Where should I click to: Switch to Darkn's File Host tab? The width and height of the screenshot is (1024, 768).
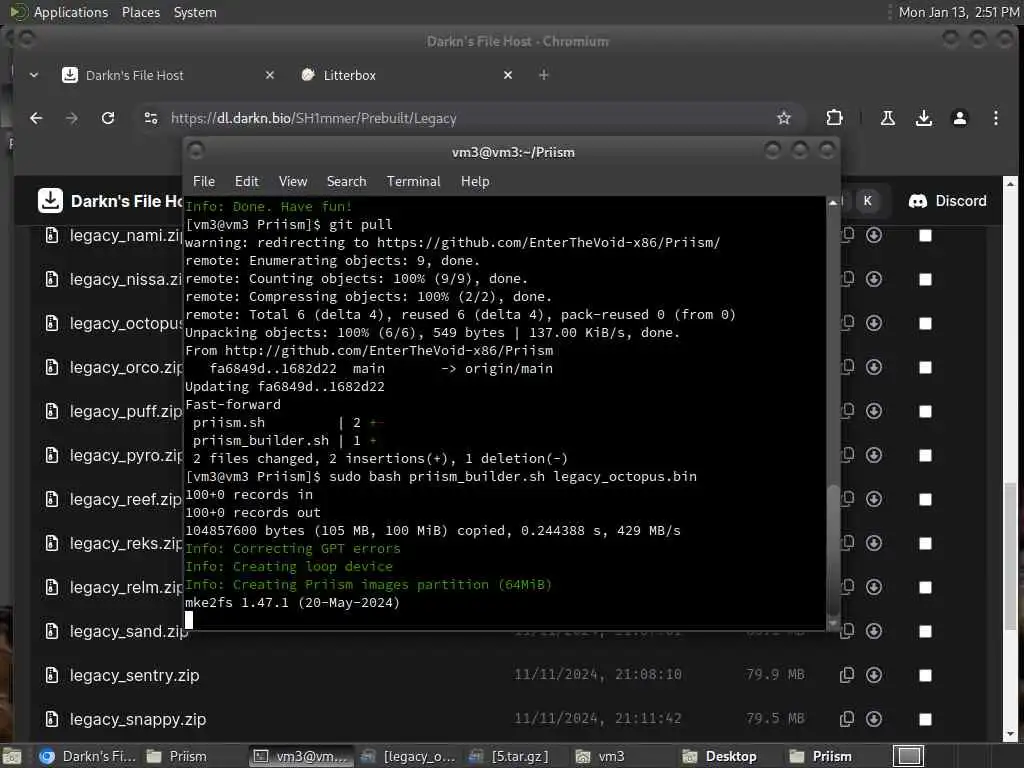(168, 75)
